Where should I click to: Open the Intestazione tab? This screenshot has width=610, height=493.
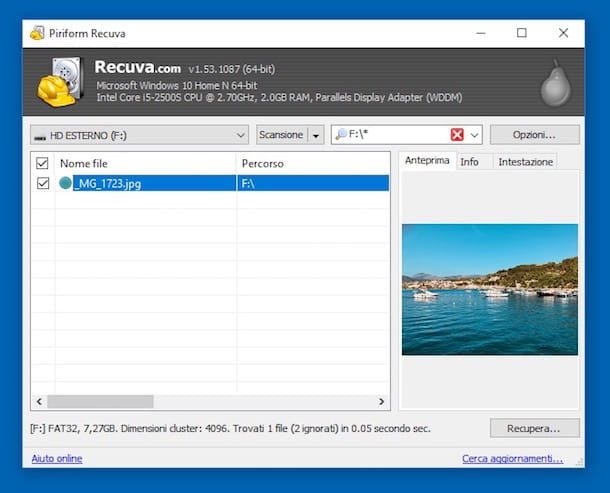526,162
